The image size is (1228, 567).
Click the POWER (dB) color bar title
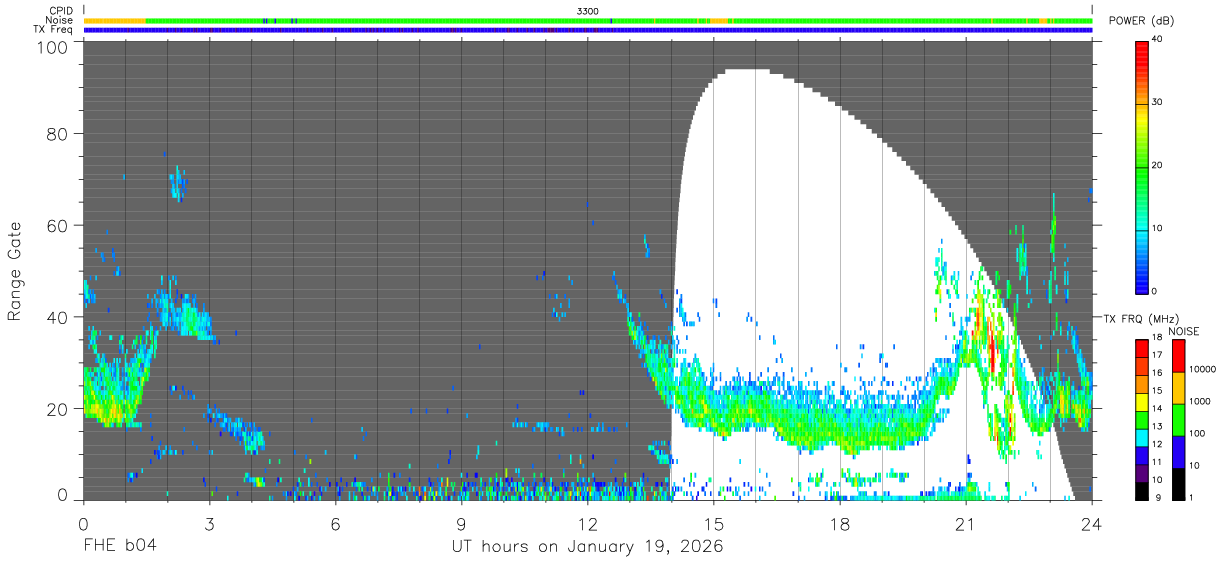pyautogui.click(x=1141, y=20)
